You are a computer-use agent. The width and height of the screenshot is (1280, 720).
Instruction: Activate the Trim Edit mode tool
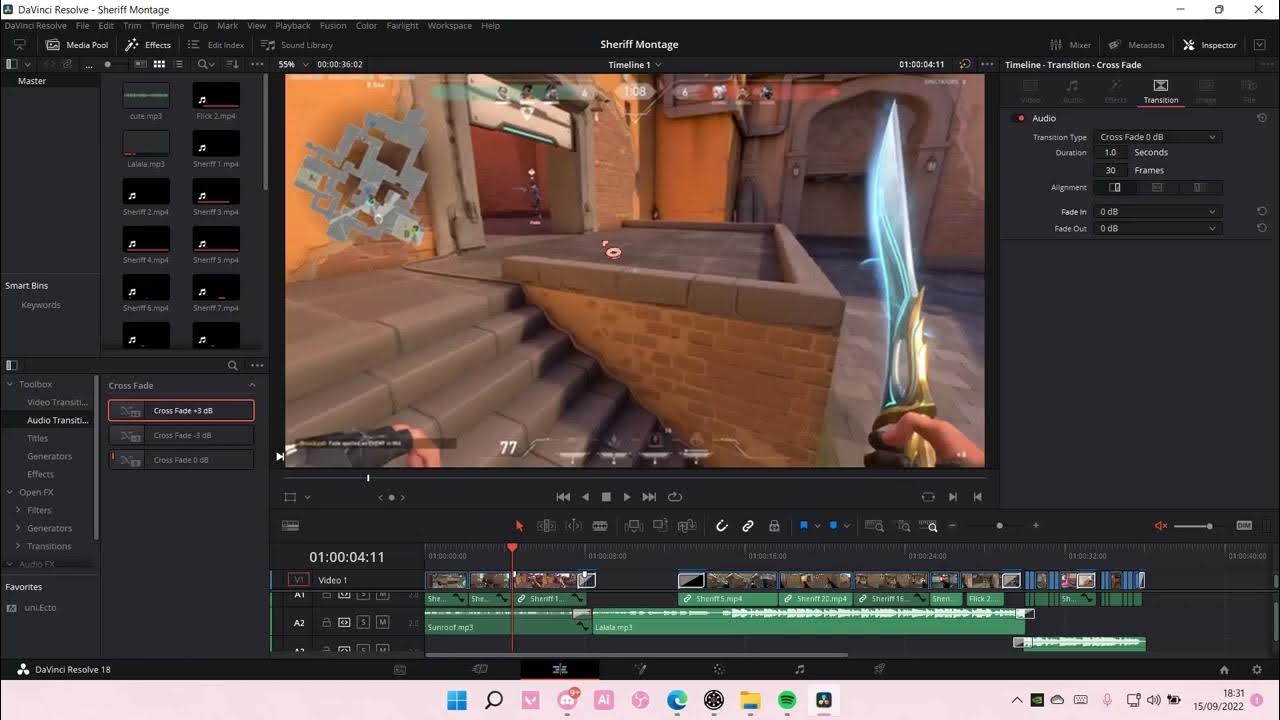pyautogui.click(x=546, y=526)
